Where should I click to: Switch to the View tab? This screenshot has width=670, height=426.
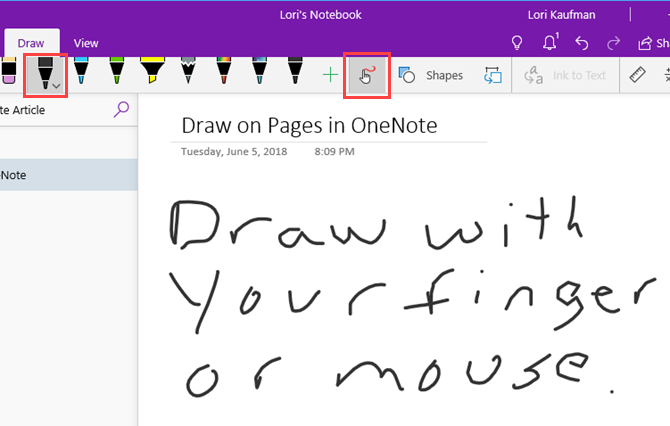tap(86, 43)
